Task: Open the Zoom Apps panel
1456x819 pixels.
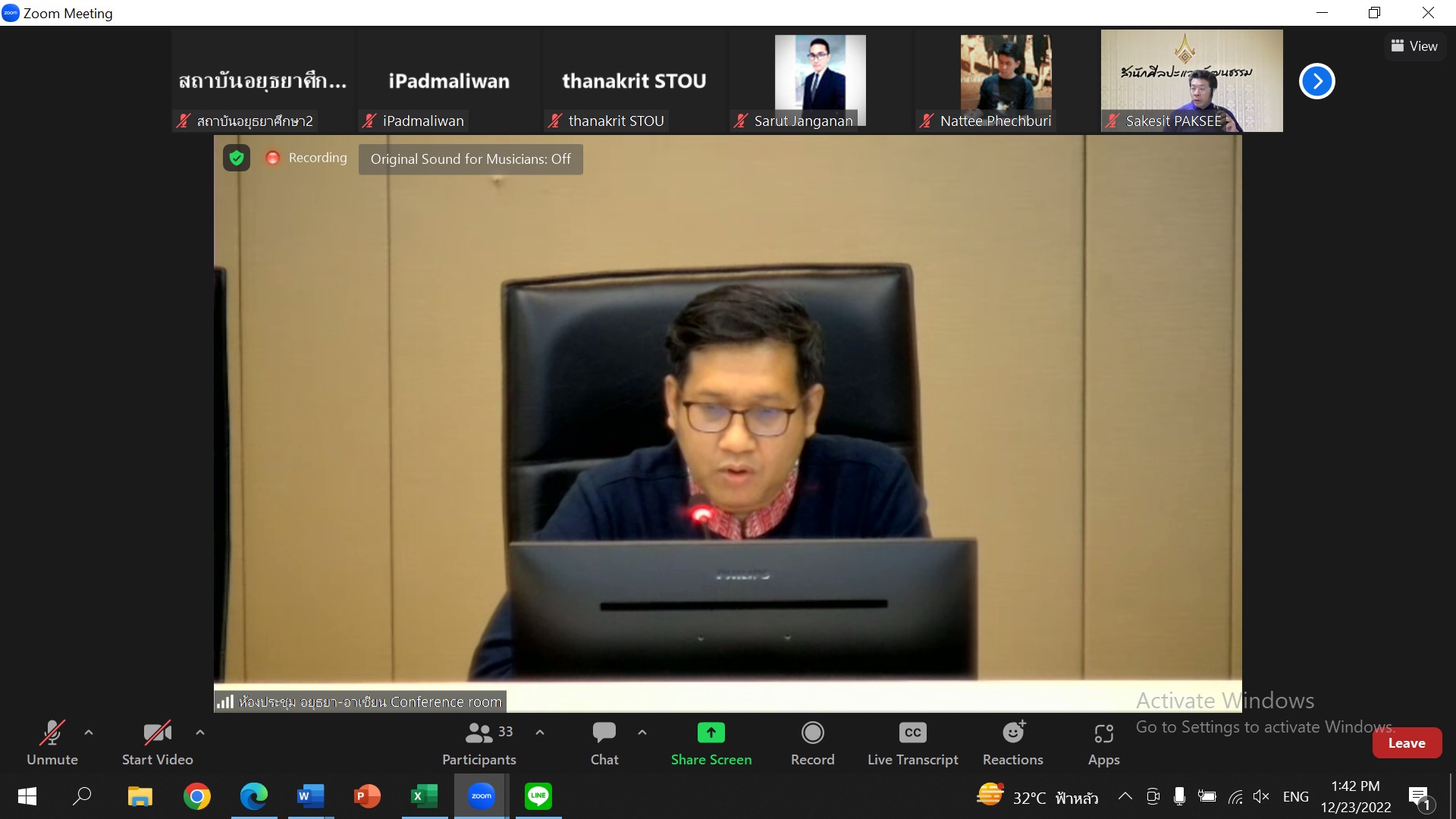Action: (1103, 743)
